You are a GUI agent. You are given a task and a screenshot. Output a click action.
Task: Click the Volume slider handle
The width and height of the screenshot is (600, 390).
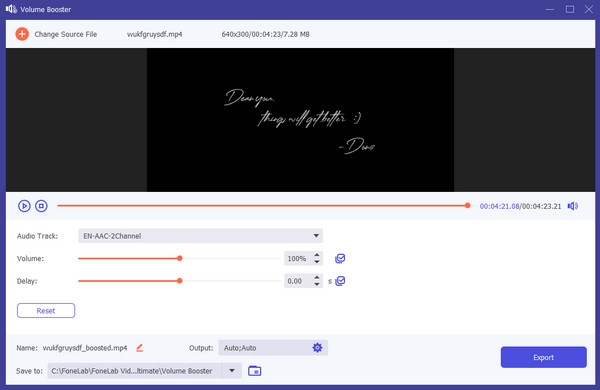click(x=179, y=258)
